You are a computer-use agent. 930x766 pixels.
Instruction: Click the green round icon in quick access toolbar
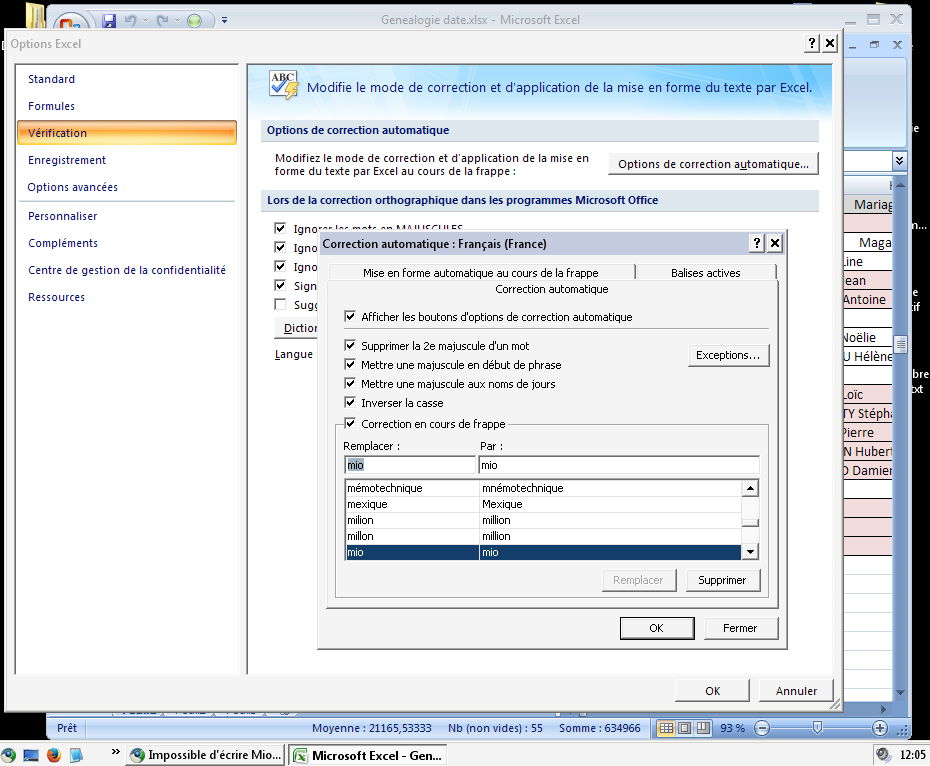194,21
